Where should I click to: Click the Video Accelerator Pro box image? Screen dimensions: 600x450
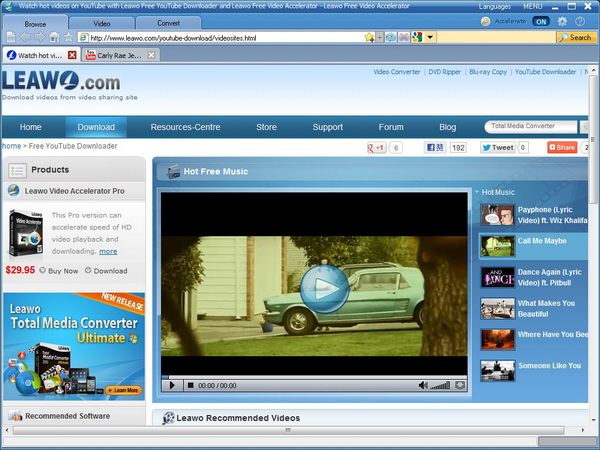[x=26, y=233]
